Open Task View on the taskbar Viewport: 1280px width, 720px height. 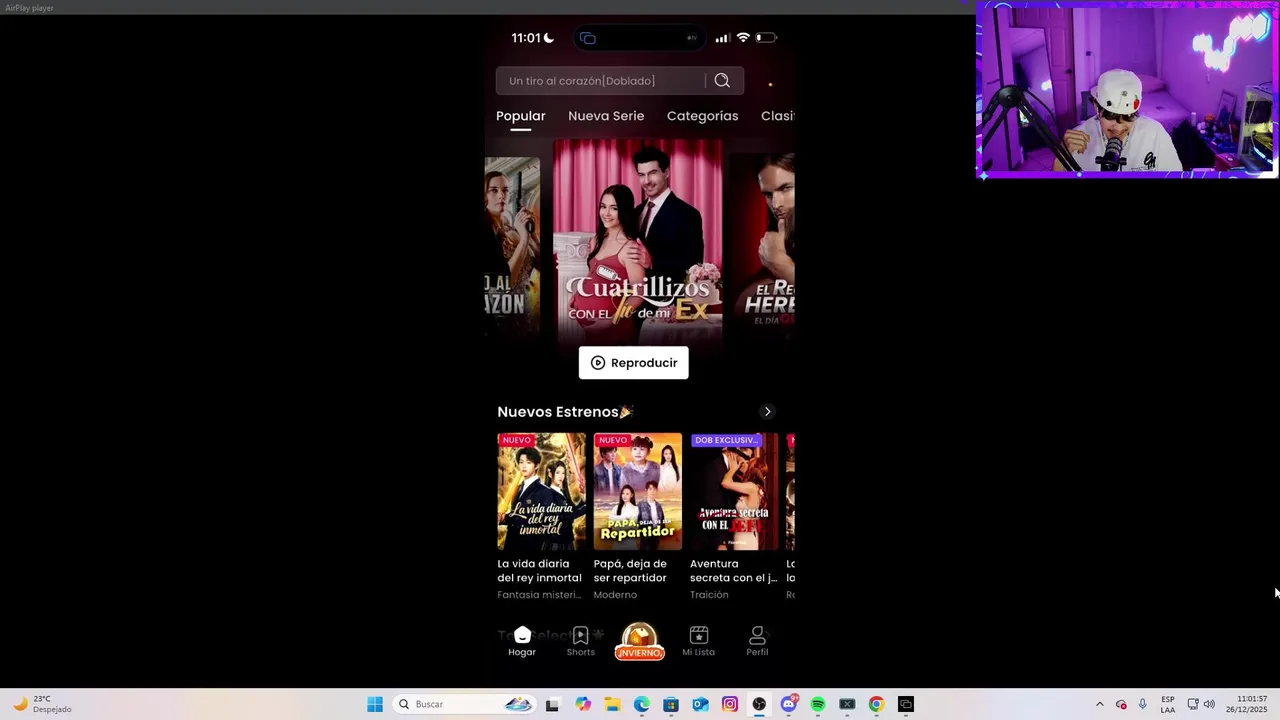[552, 704]
